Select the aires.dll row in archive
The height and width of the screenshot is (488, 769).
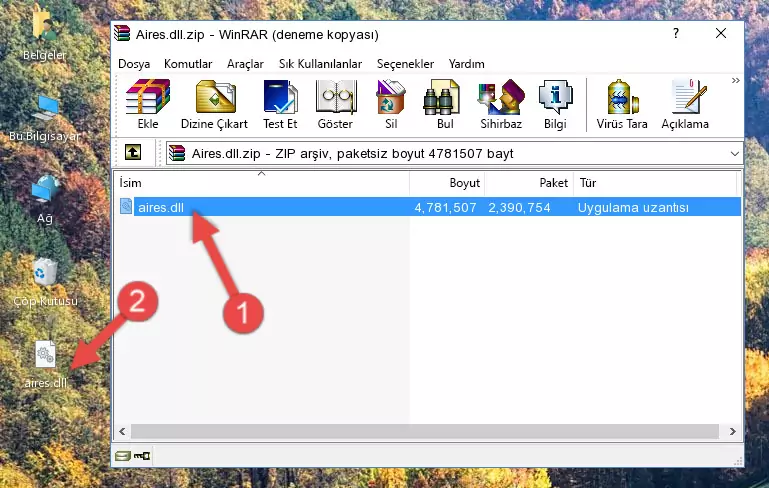(x=428, y=207)
